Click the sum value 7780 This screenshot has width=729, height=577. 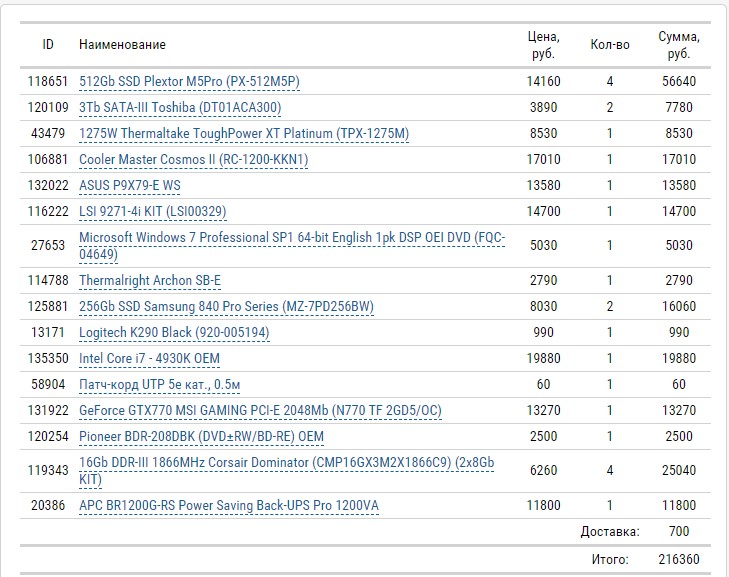679,107
